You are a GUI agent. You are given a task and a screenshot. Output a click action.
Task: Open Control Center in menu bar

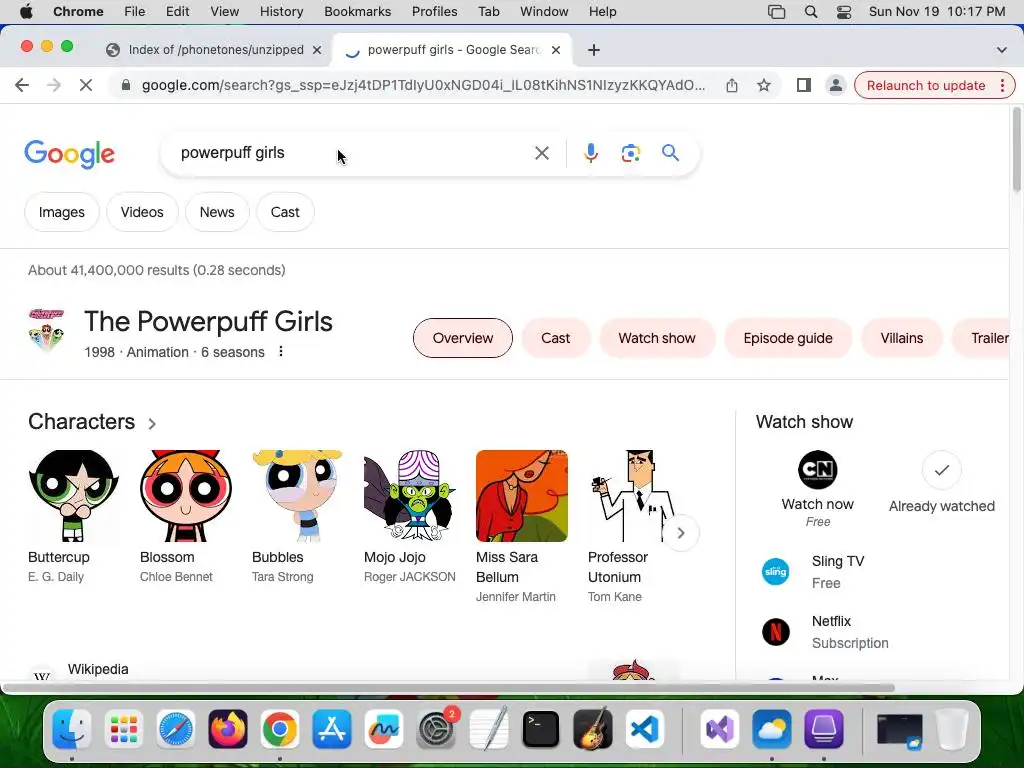tap(844, 12)
